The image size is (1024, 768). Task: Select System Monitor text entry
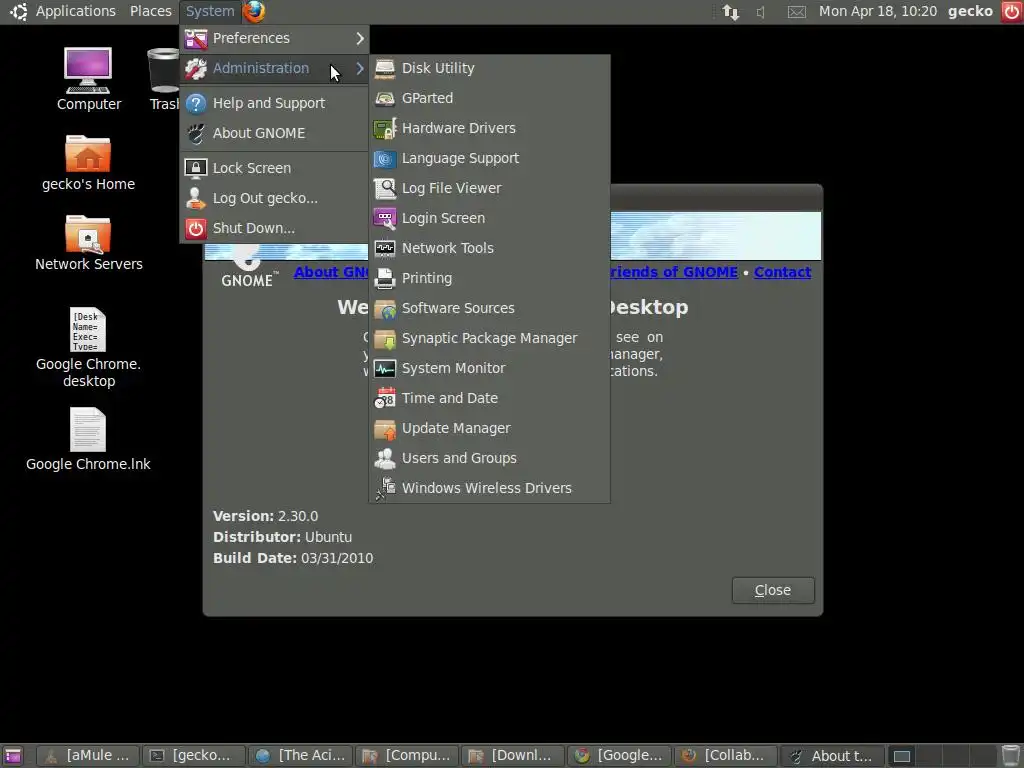pos(453,368)
